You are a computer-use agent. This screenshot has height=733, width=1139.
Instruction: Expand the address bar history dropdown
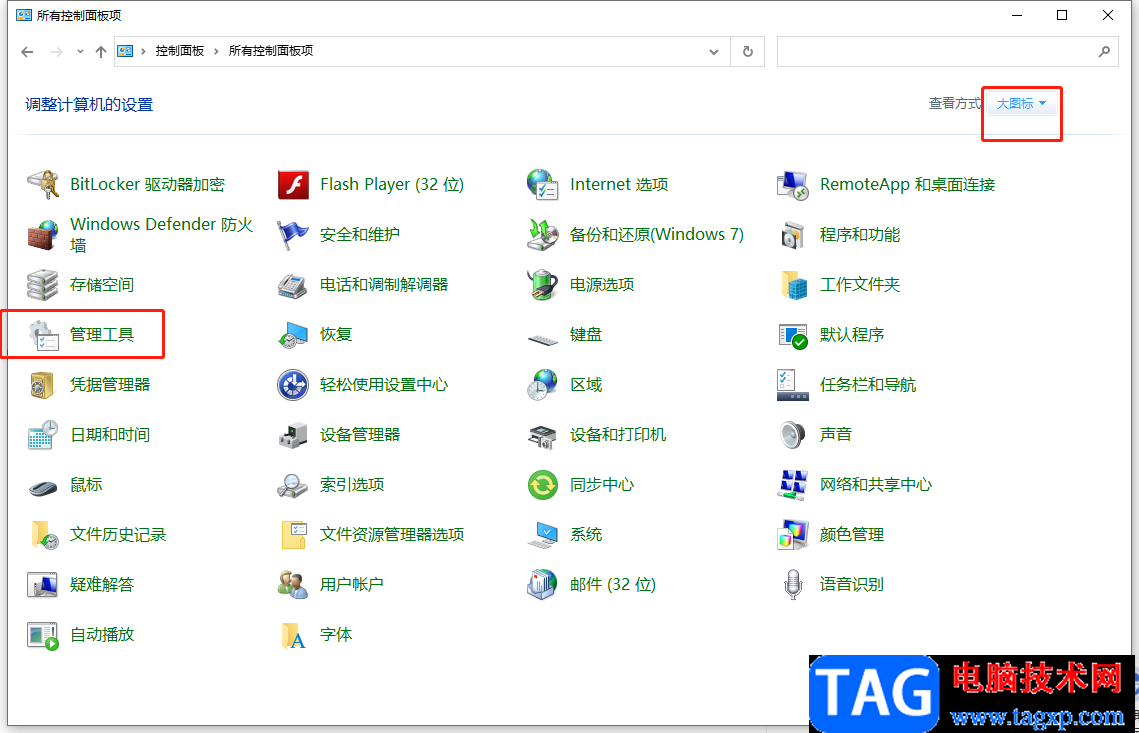click(714, 52)
